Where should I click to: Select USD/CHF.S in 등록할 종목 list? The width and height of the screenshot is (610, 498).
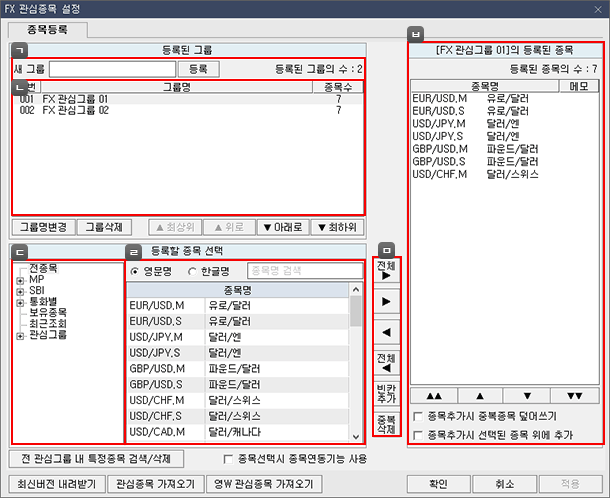pyautogui.click(x=238, y=416)
